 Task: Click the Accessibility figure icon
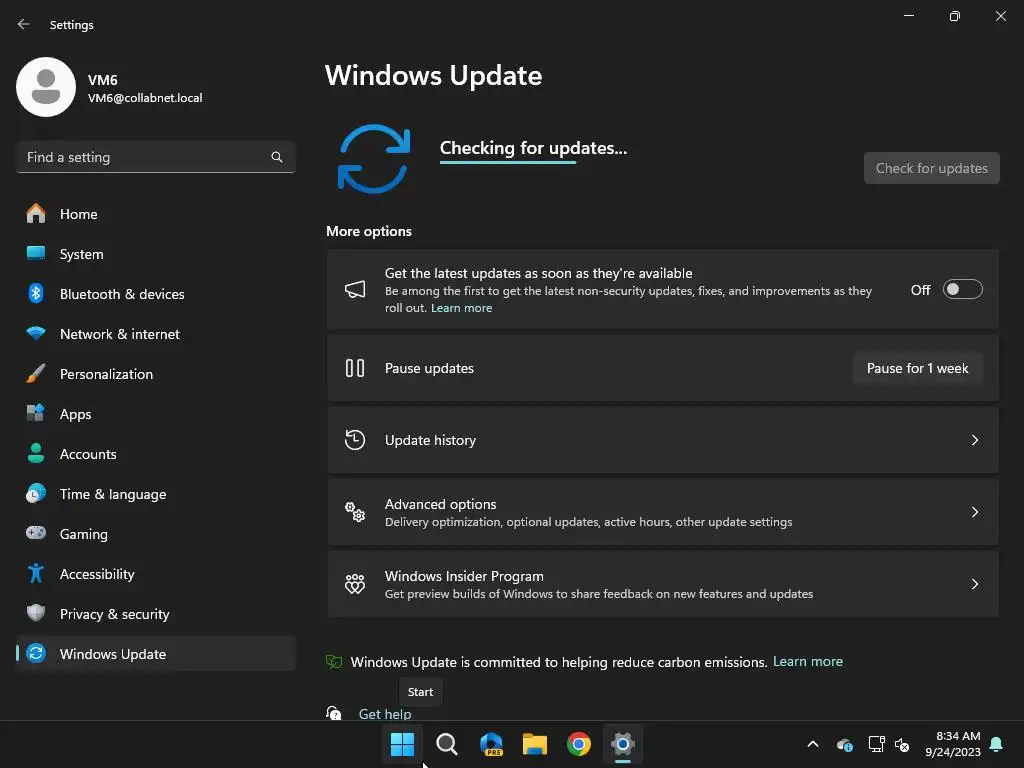pos(36,573)
